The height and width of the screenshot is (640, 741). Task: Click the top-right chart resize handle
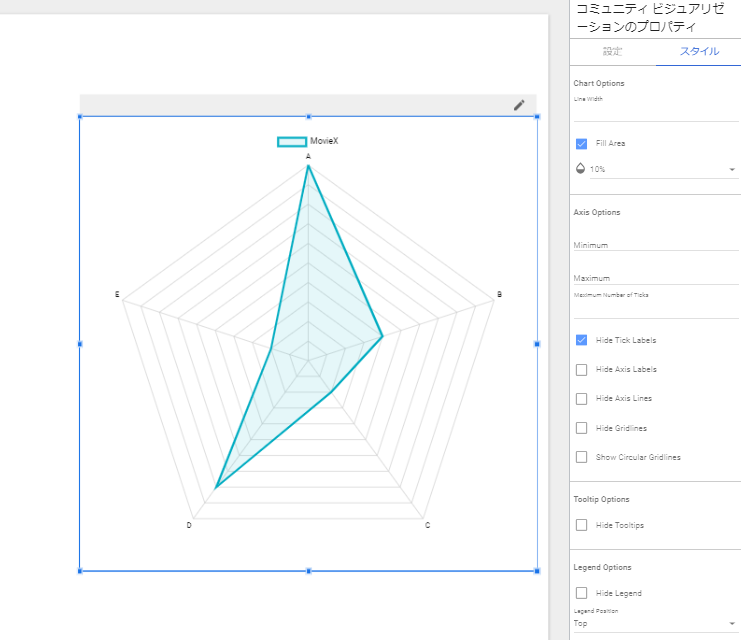(x=537, y=116)
